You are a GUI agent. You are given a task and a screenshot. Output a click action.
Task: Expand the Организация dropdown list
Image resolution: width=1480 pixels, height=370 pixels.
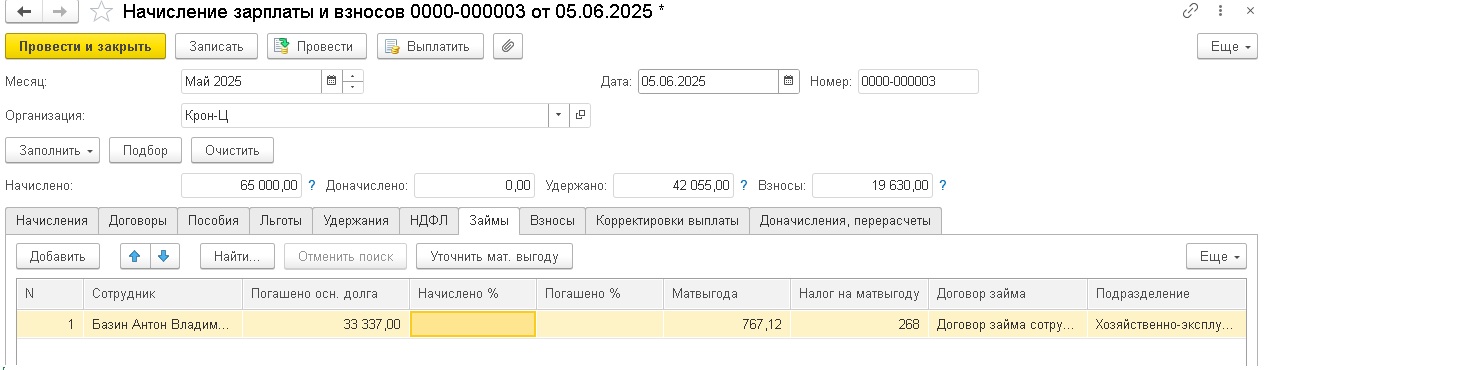[559, 115]
